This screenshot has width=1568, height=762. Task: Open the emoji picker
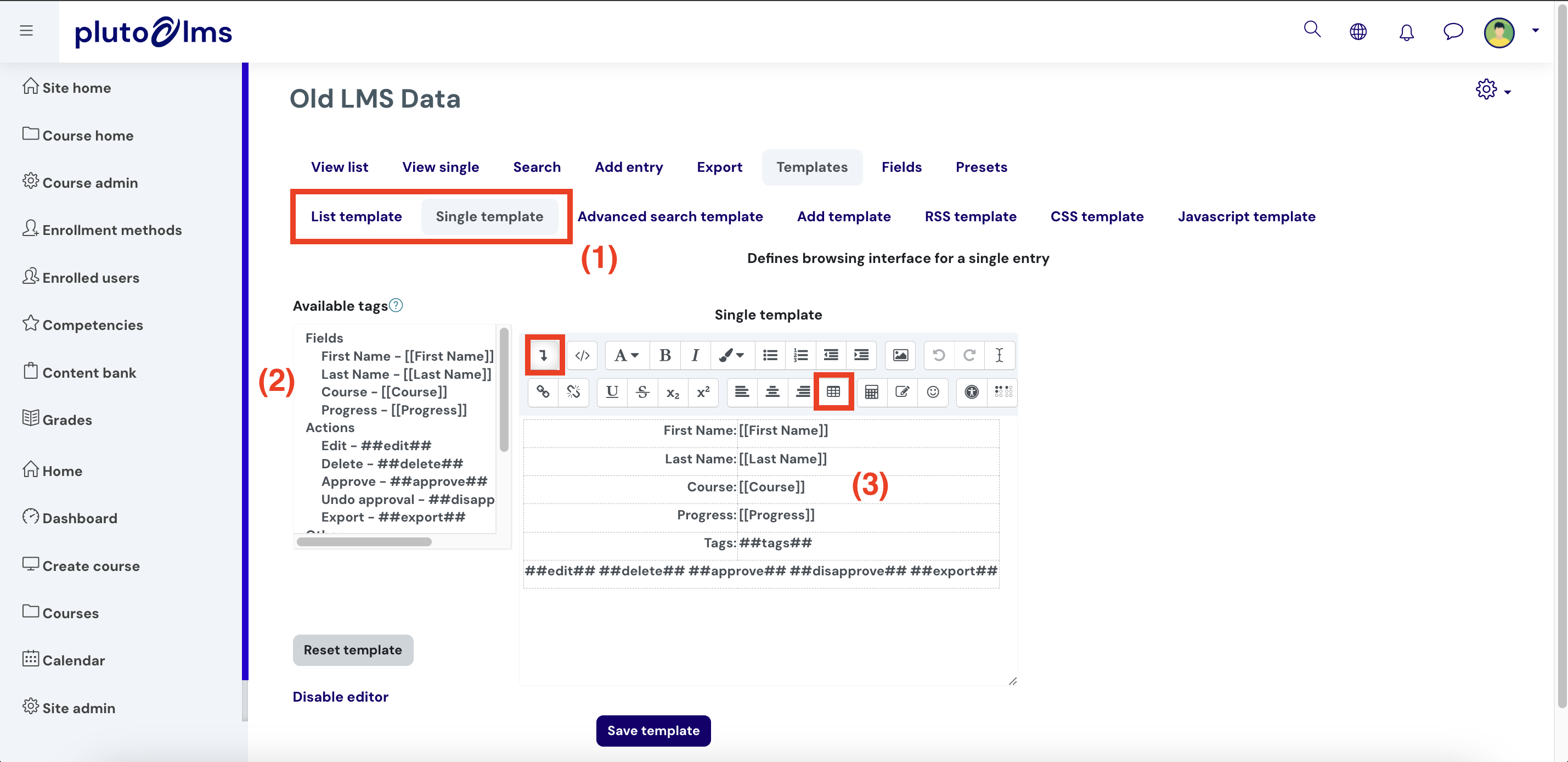[933, 393]
